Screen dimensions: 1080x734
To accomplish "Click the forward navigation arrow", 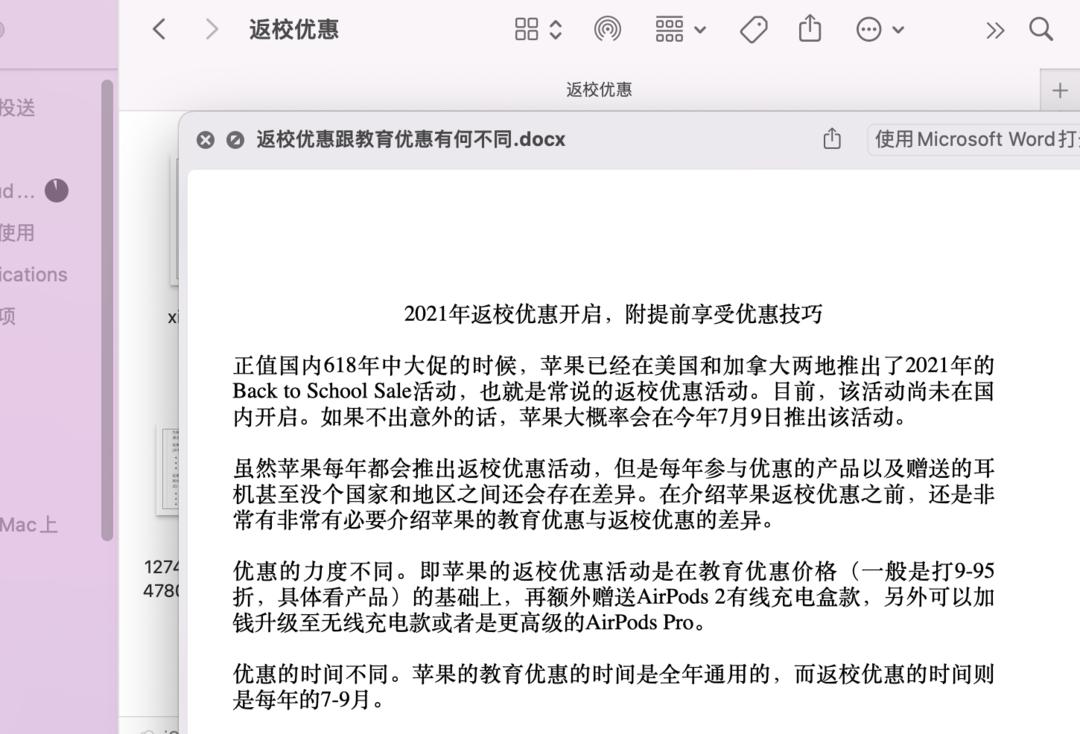I will pos(211,29).
